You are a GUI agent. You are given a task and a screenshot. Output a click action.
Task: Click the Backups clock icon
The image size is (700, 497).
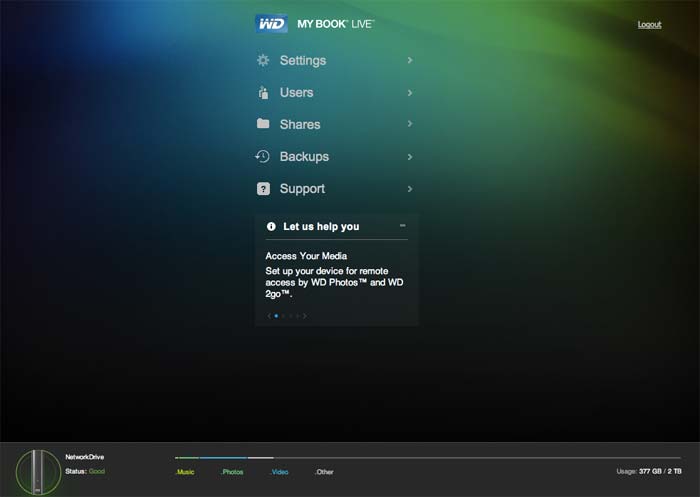tap(263, 156)
